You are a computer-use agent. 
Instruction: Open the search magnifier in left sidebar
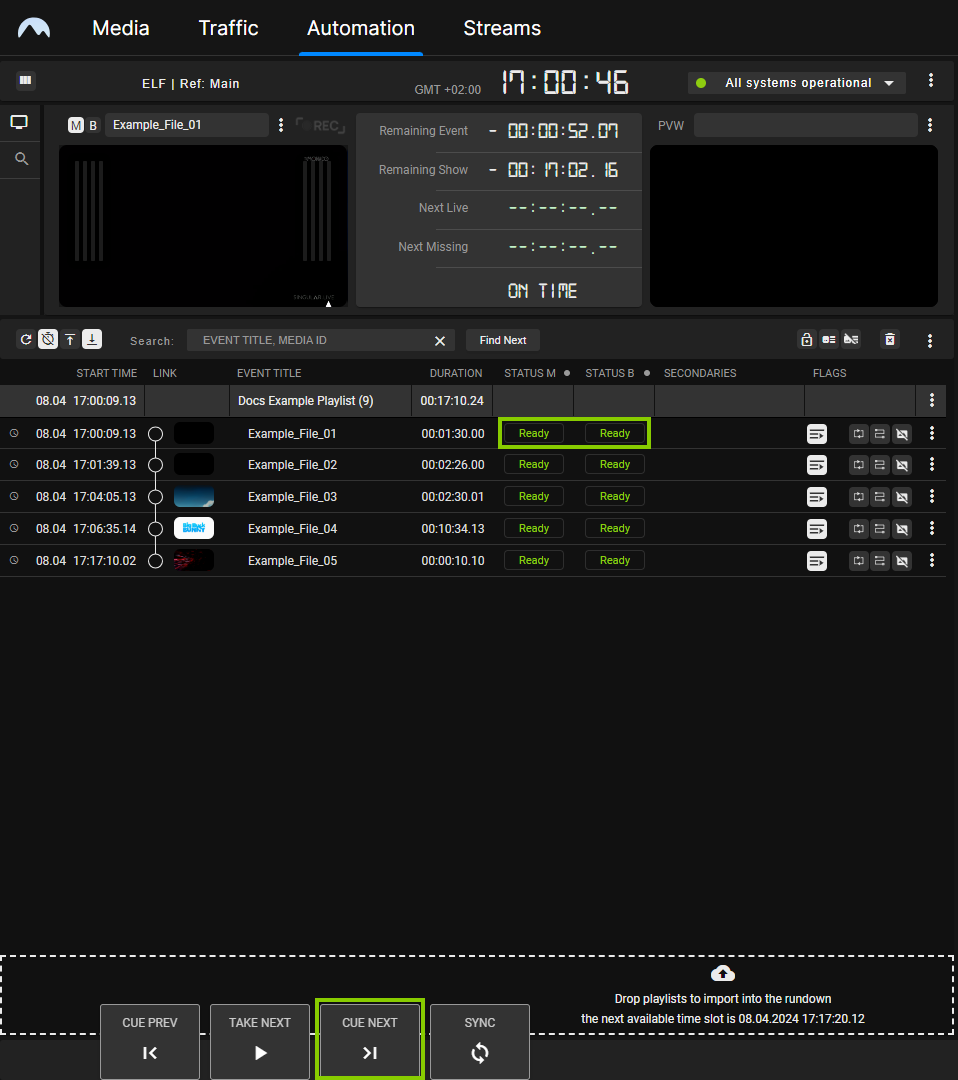(x=21, y=159)
